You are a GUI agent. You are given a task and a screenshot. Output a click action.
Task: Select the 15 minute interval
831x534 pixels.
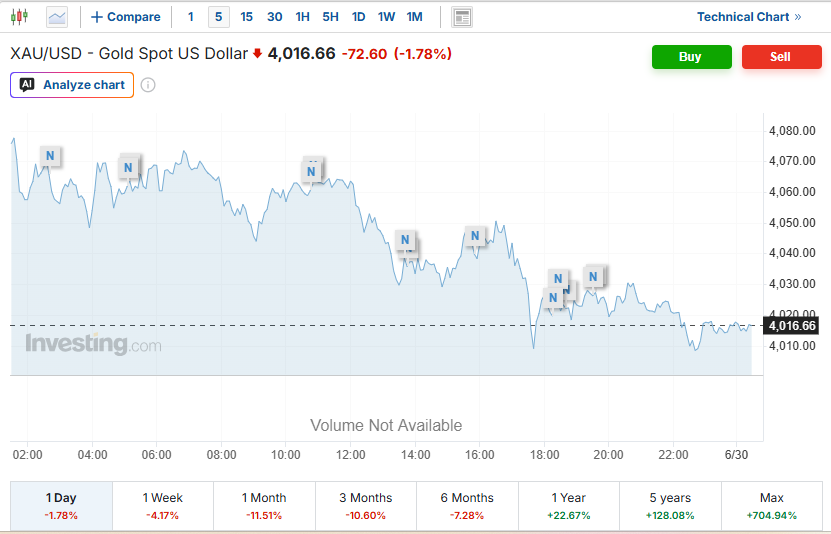[x=246, y=17]
